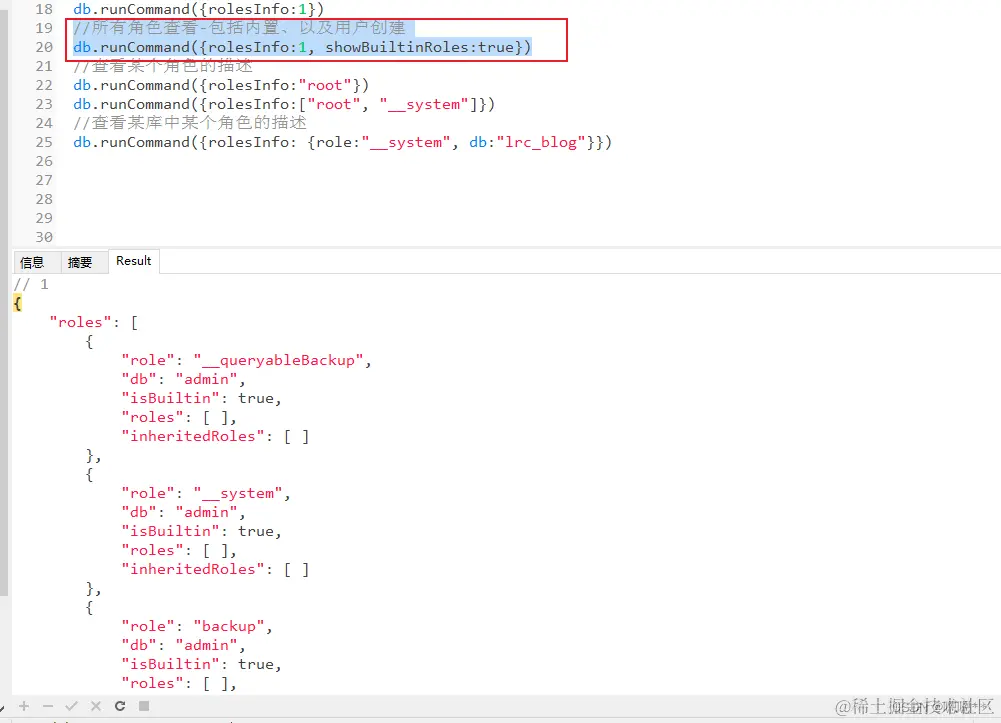The width and height of the screenshot is (1001, 723).
Task: Click the "// 1" result header
Action: point(31,285)
